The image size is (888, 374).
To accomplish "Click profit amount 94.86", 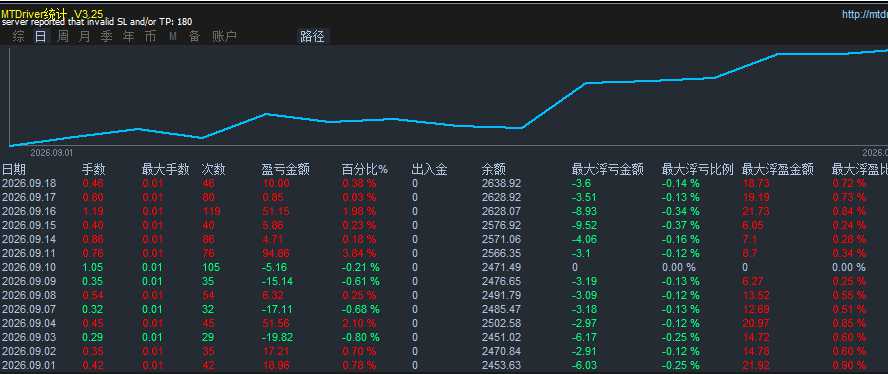I will pos(276,253).
